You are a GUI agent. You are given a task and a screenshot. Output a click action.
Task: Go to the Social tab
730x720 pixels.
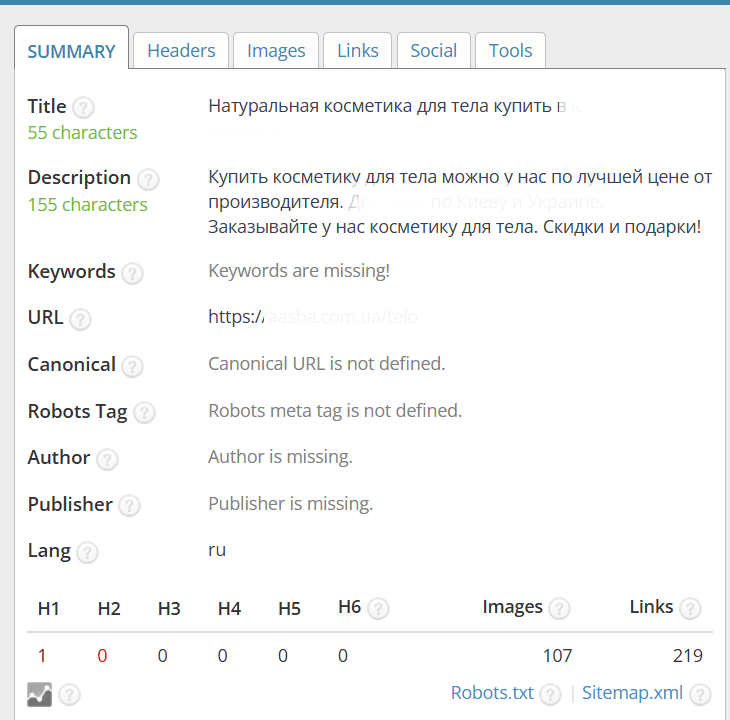[433, 50]
